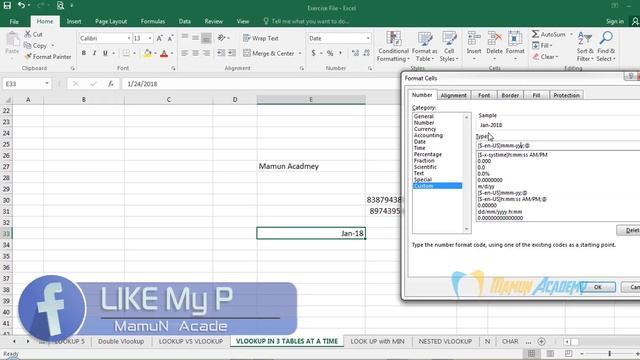Click the Delete cells icon
This screenshot has height=360, width=640.
[494, 39]
